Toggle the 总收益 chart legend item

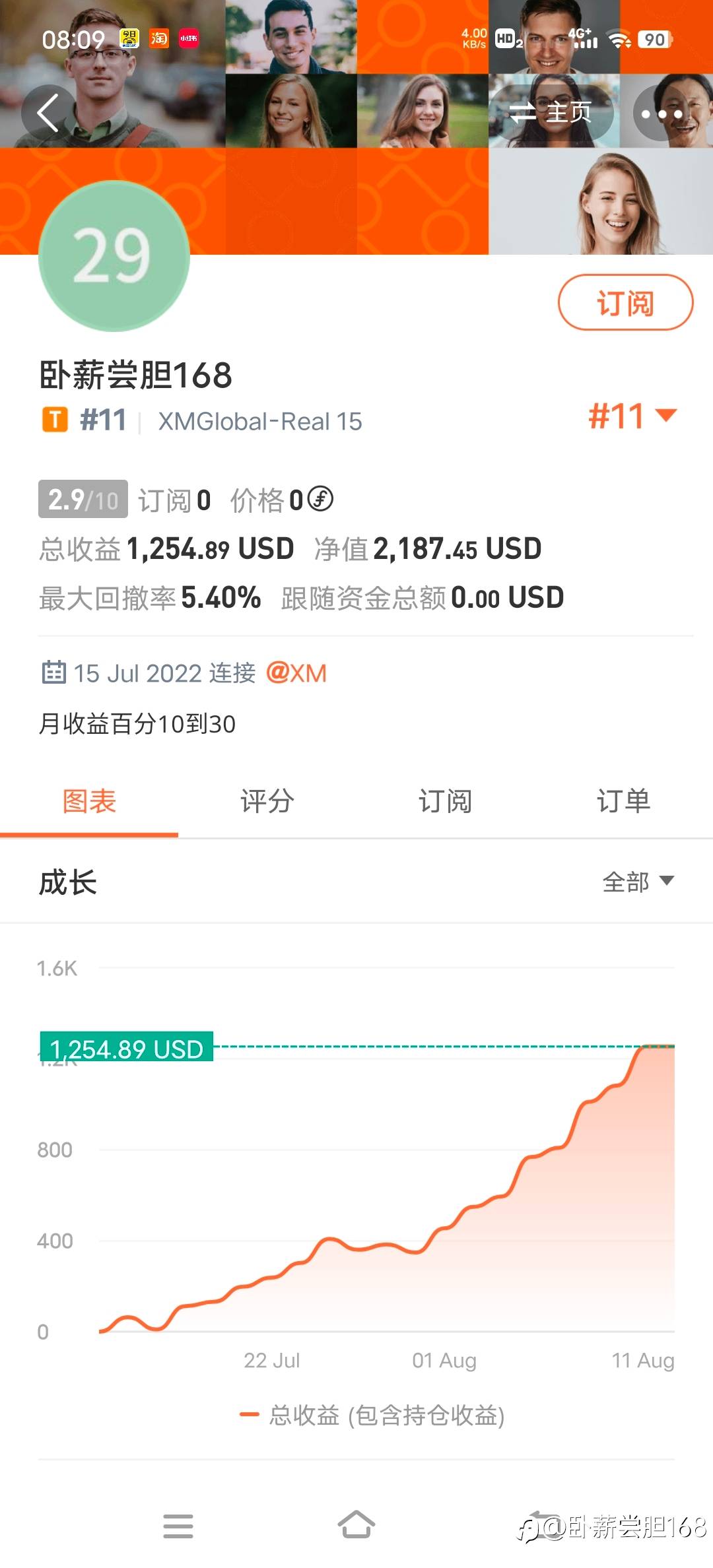tap(372, 1416)
